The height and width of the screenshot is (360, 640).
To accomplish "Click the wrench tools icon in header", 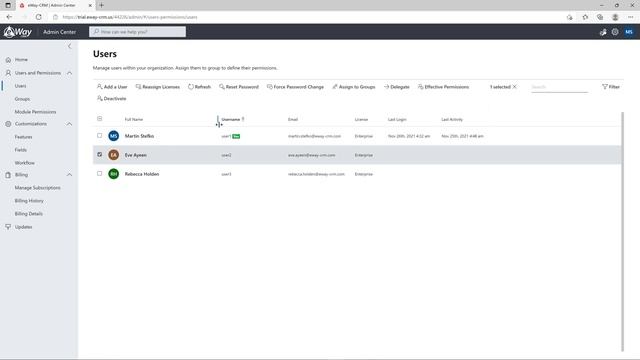I will pyautogui.click(x=603, y=32).
